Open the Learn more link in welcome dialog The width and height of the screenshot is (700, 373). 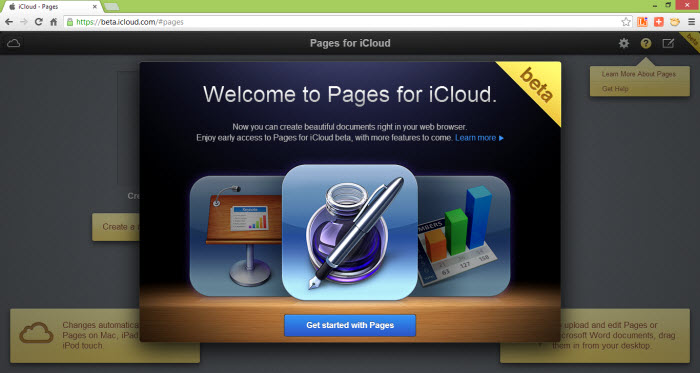click(x=479, y=138)
